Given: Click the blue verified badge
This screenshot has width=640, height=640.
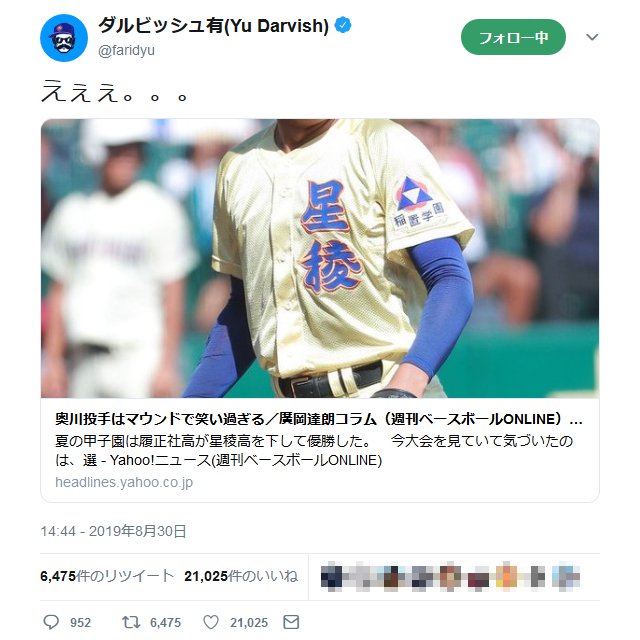Looking at the screenshot, I should [x=343, y=25].
